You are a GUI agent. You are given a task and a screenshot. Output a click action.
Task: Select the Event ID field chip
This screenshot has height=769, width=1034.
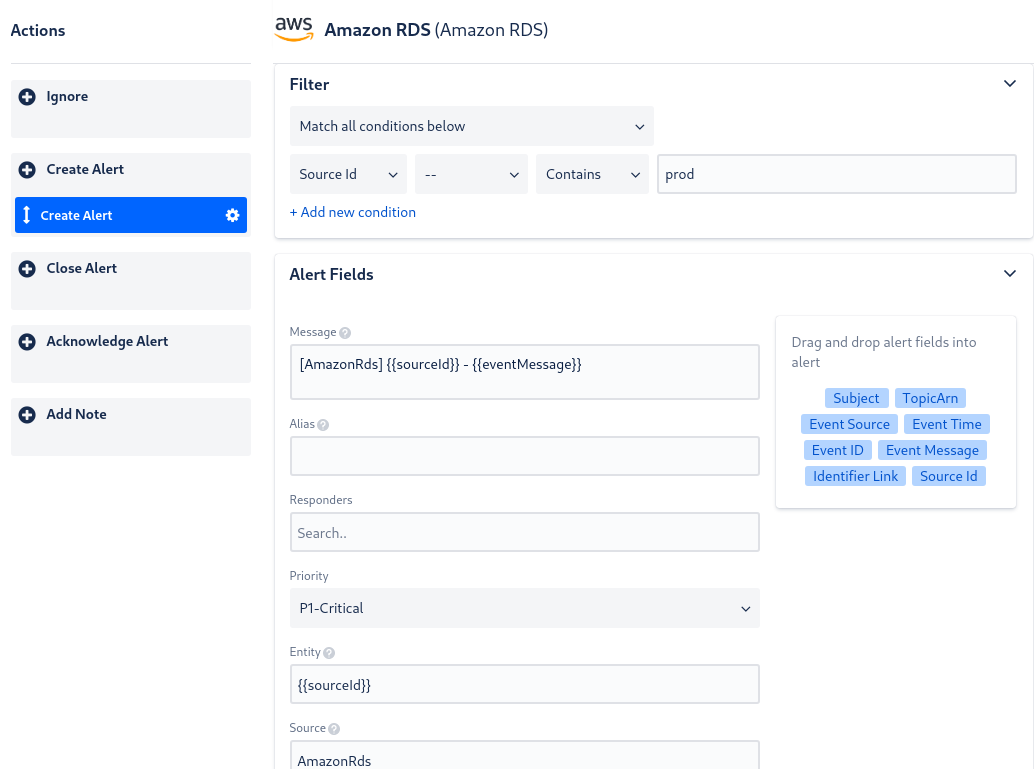(837, 450)
